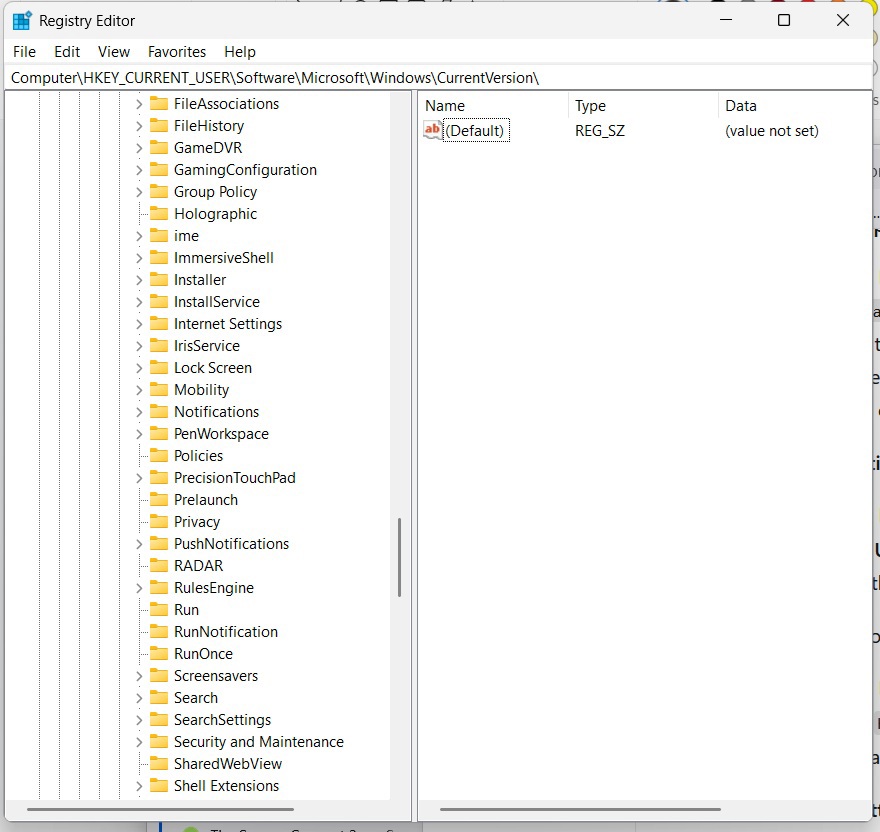Click the tree pane horizontal scrollbar
This screenshot has width=880, height=832.
click(x=160, y=810)
